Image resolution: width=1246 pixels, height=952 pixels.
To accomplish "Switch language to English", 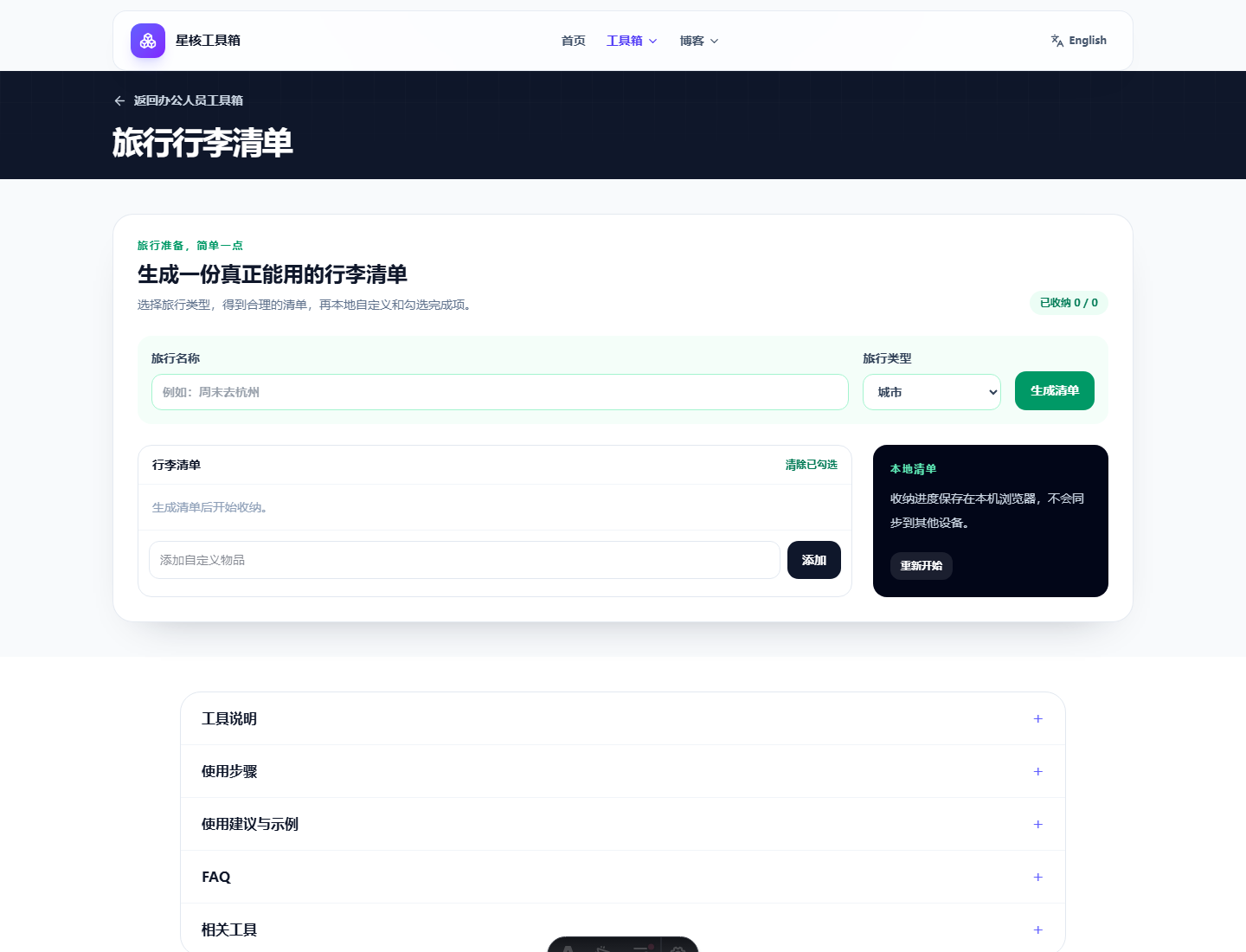I will click(x=1078, y=41).
